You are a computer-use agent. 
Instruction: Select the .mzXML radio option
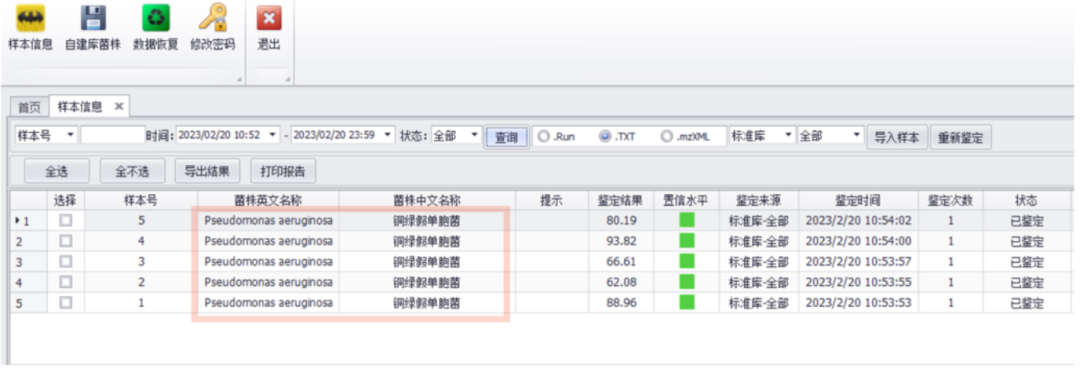coord(666,136)
